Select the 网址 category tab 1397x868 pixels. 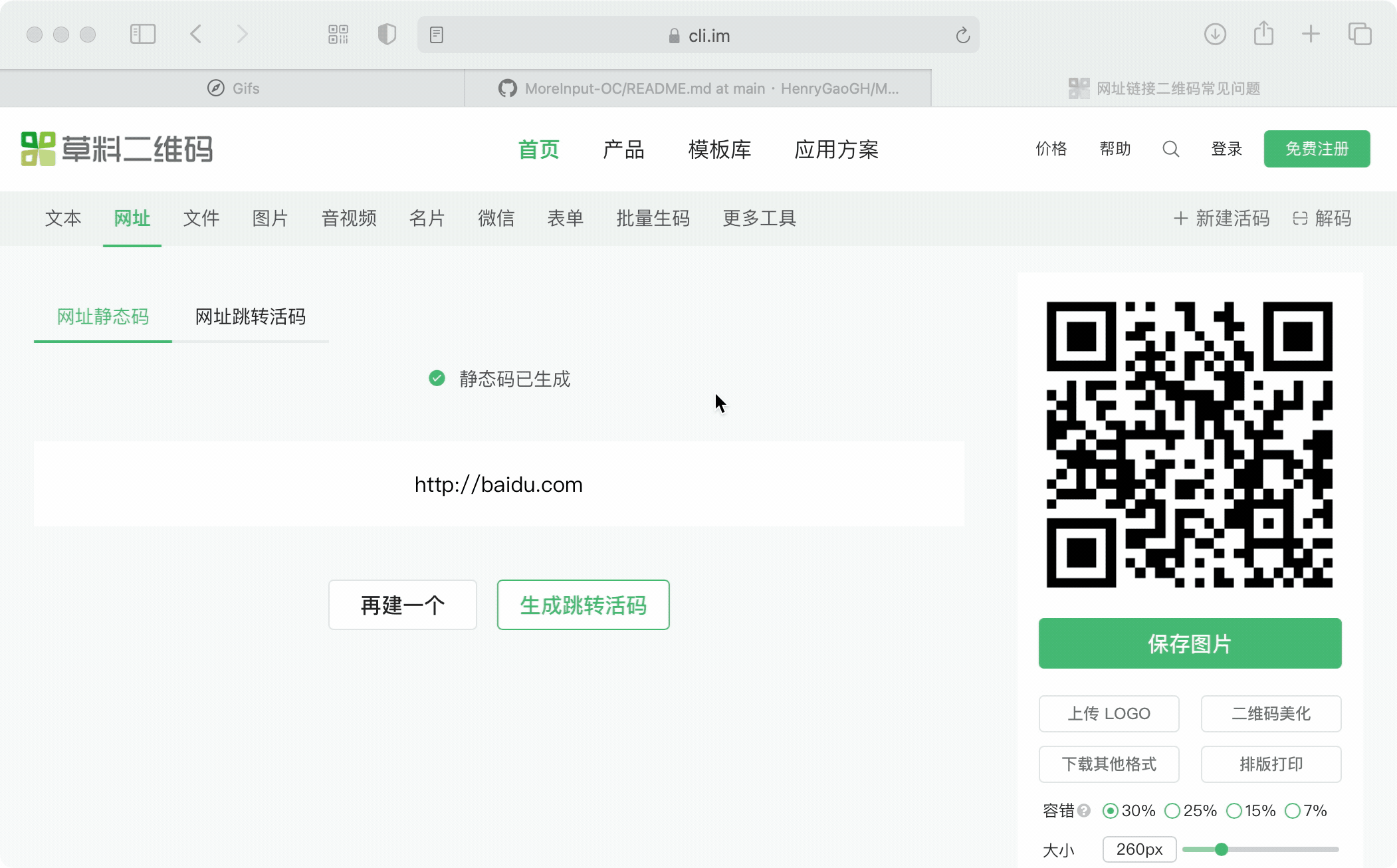coord(132,218)
